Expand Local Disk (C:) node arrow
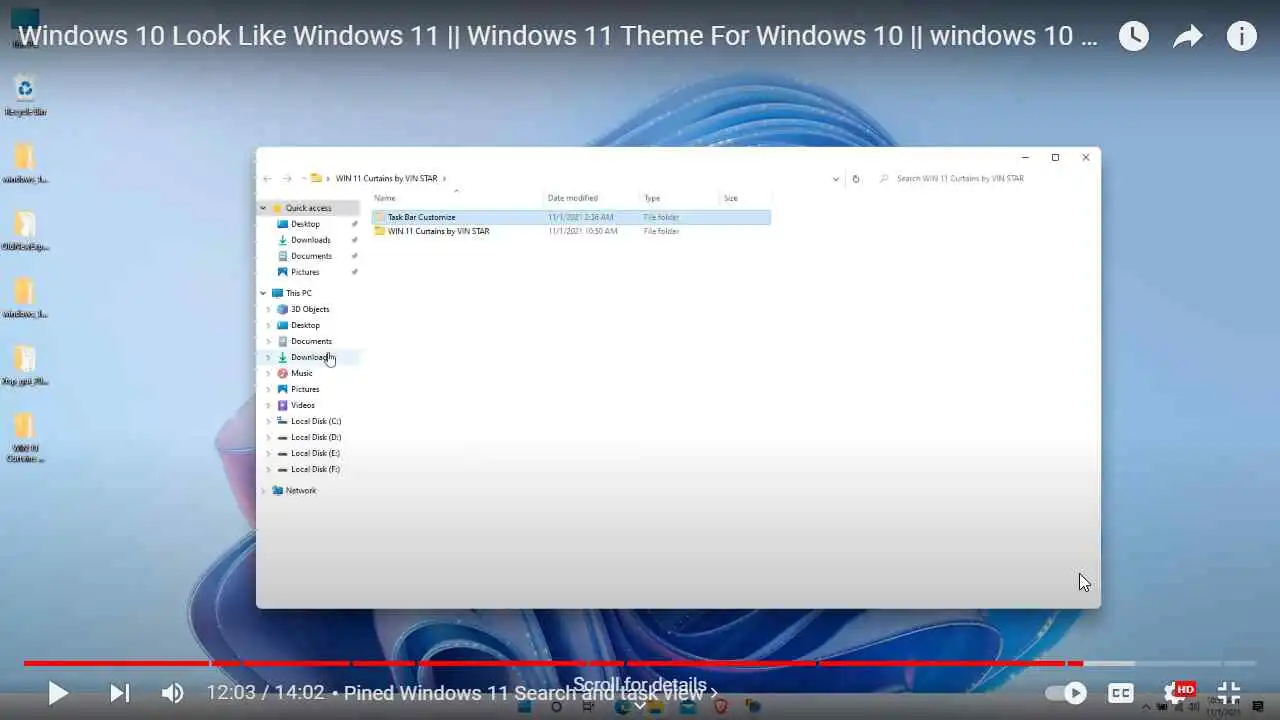1280x720 pixels. click(268, 421)
